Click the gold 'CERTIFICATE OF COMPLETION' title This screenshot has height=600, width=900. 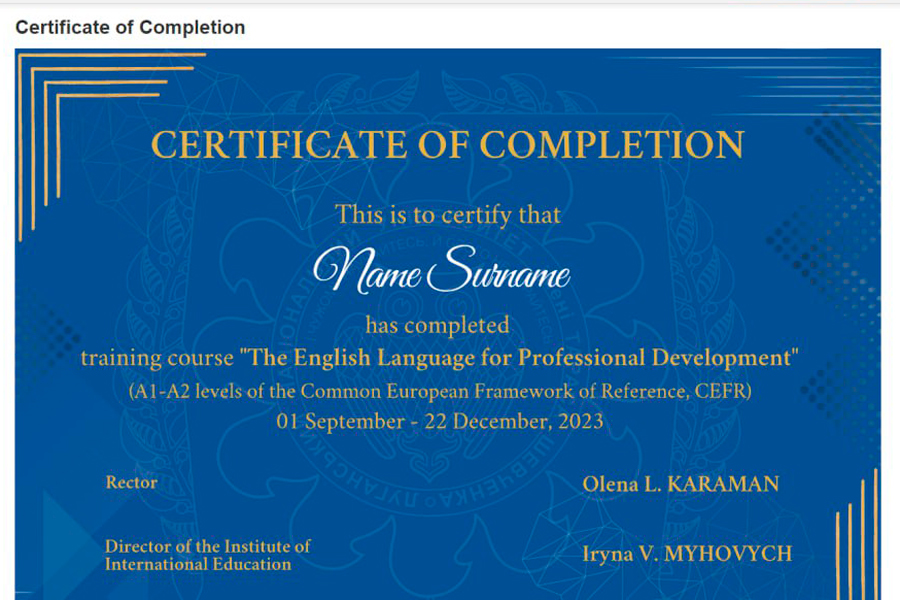tap(447, 146)
